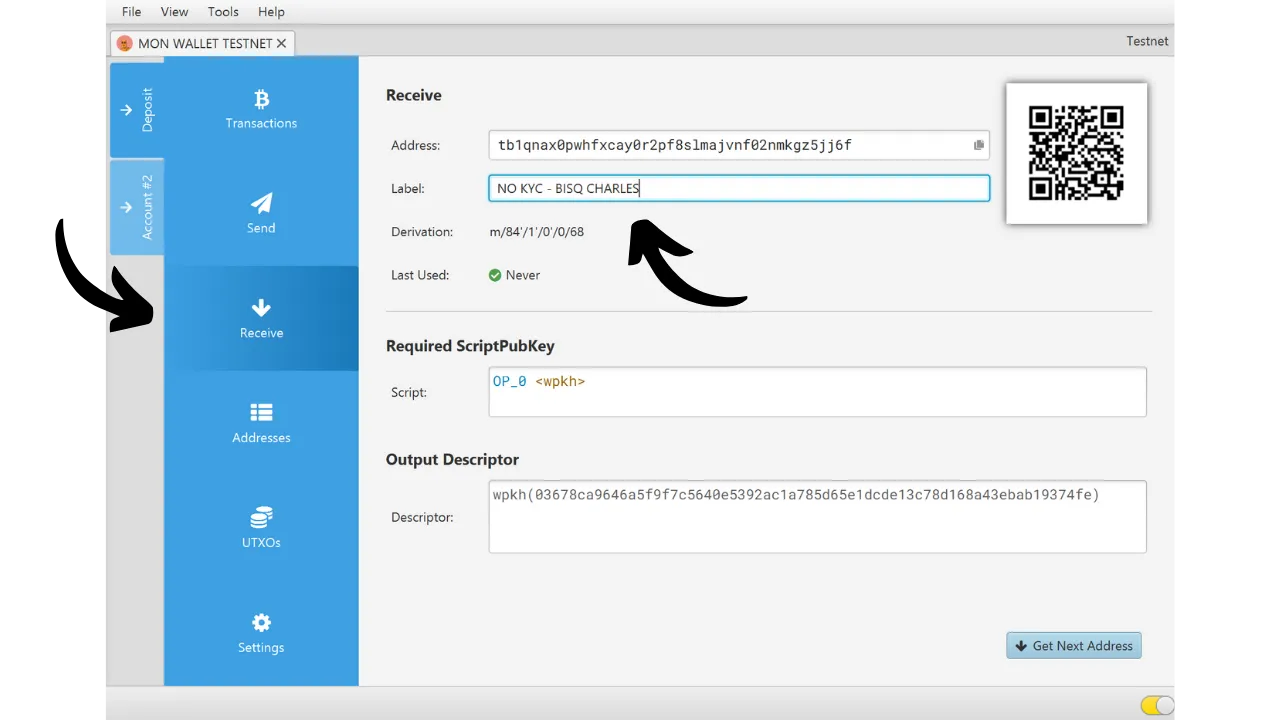Open the Help menu
The image size is (1280, 720).
coord(271,12)
